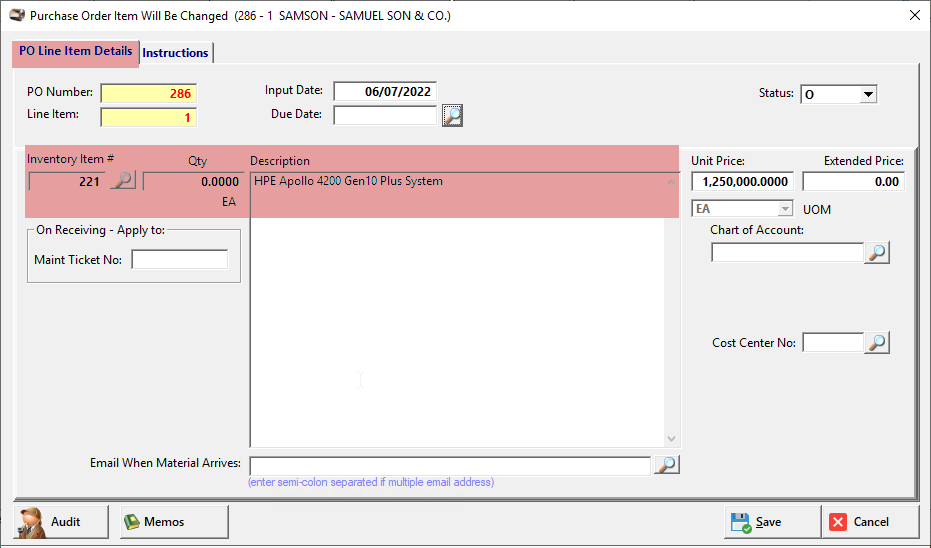This screenshot has height=548, width=931.
Task: Focus the PO Number field
Action: click(148, 93)
